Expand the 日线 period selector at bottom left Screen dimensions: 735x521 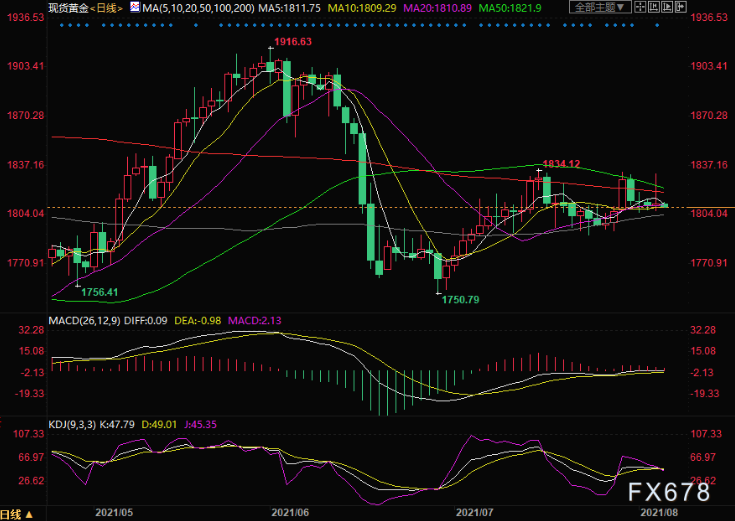click(x=16, y=514)
